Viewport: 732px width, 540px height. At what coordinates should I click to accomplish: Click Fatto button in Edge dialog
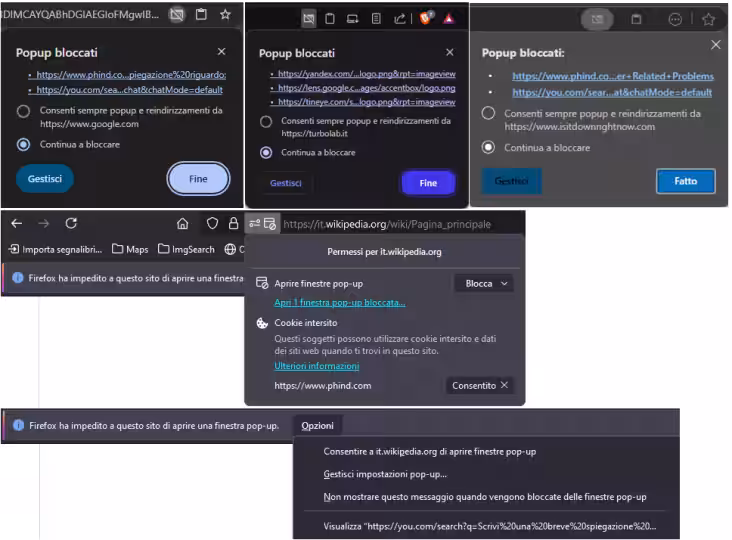click(x=686, y=181)
